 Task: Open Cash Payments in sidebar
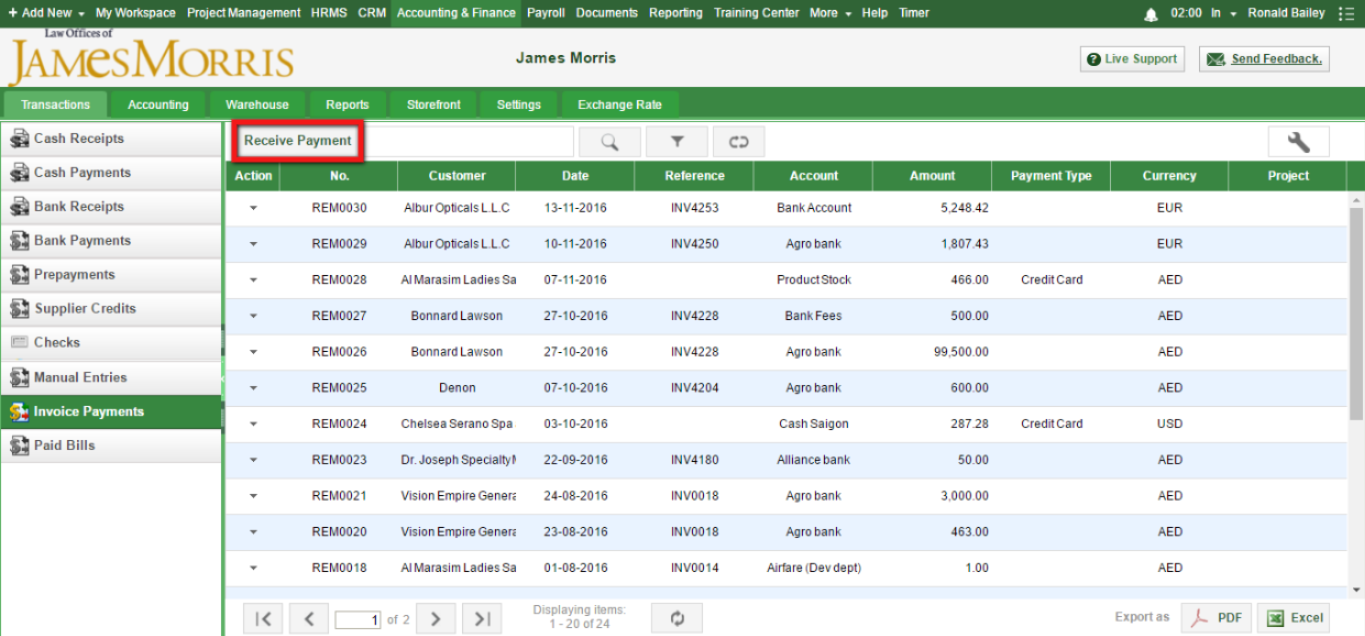point(111,173)
